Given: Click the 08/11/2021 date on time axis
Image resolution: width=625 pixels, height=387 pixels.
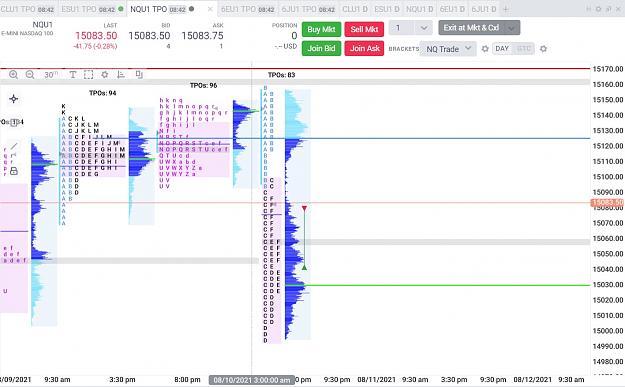Looking at the screenshot, I should pyautogui.click(x=376, y=379).
